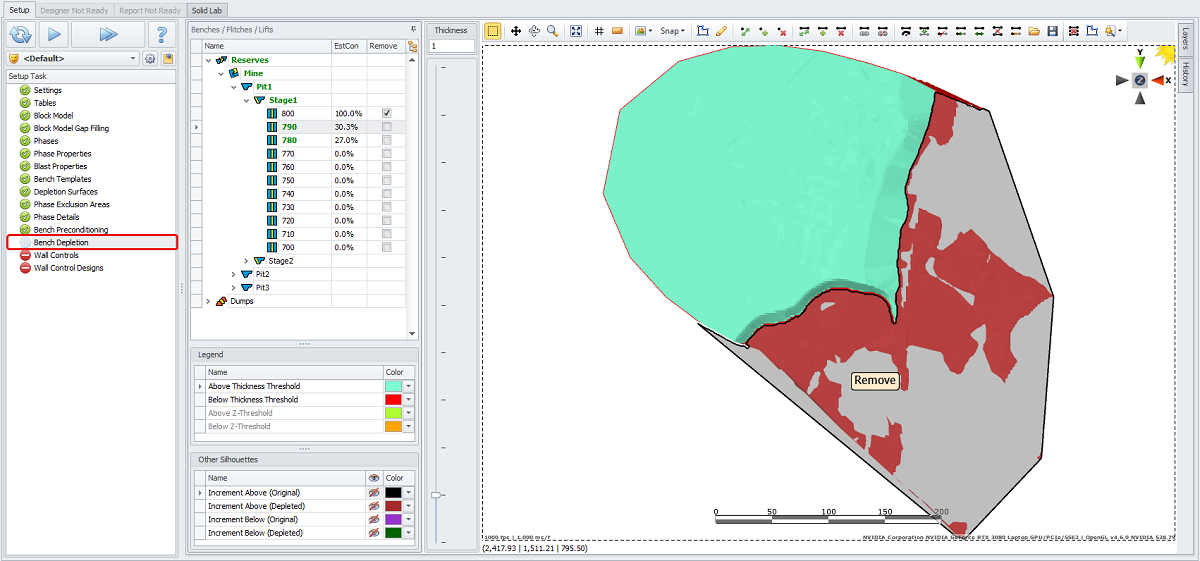Select the Bench Depletion setup task
The height and width of the screenshot is (561, 1200).
[61, 242]
